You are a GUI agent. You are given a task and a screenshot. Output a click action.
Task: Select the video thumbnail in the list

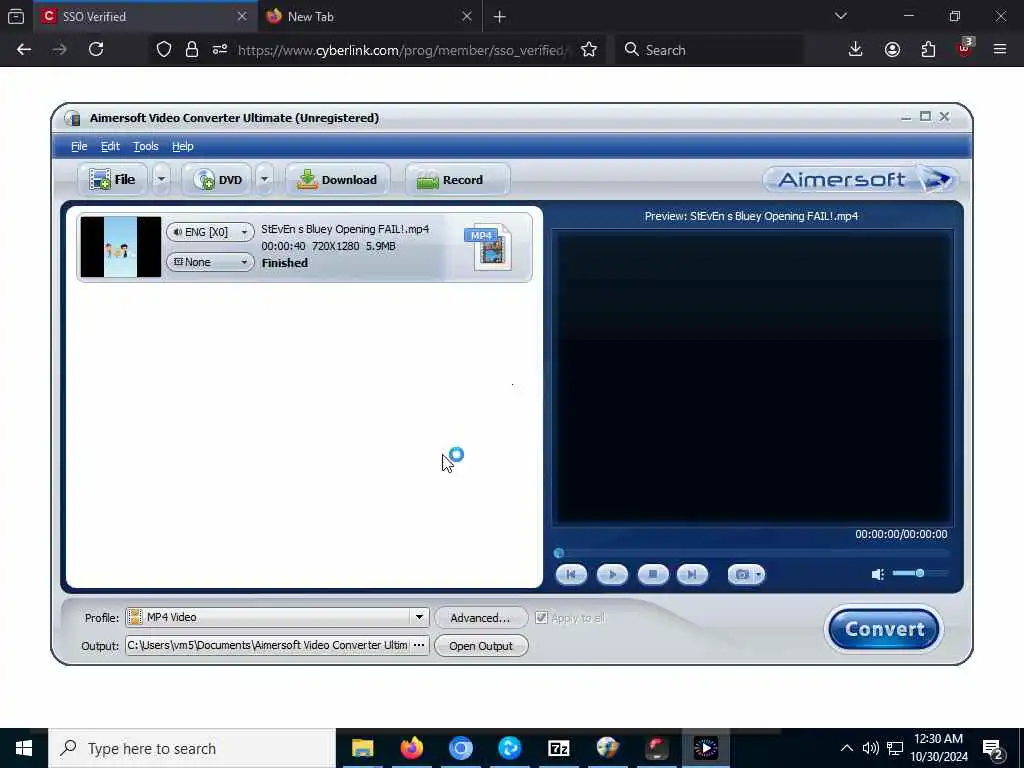point(121,247)
